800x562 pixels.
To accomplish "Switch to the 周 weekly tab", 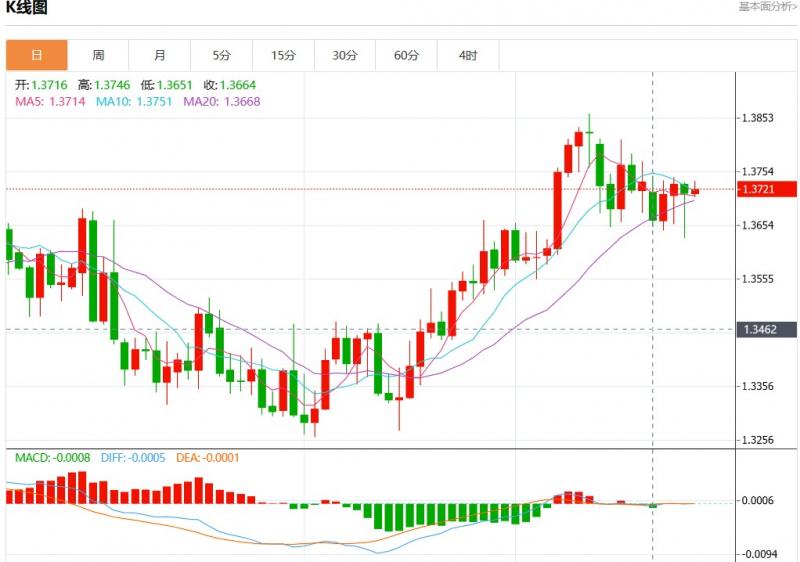I will coord(98,55).
